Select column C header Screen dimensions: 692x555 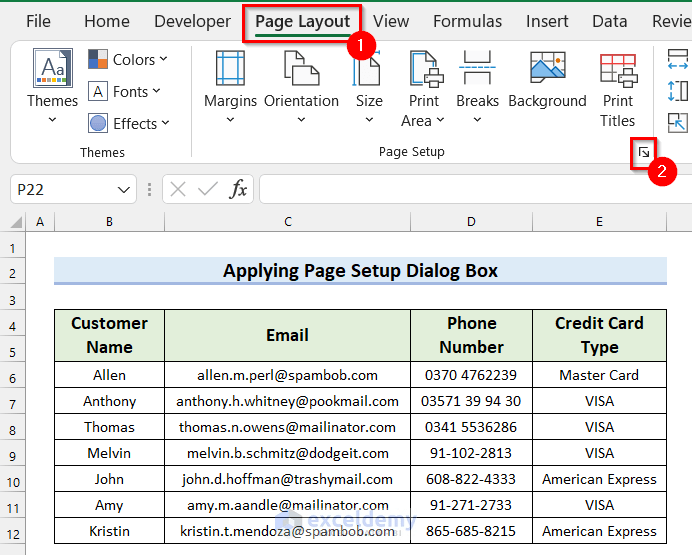coord(288,222)
